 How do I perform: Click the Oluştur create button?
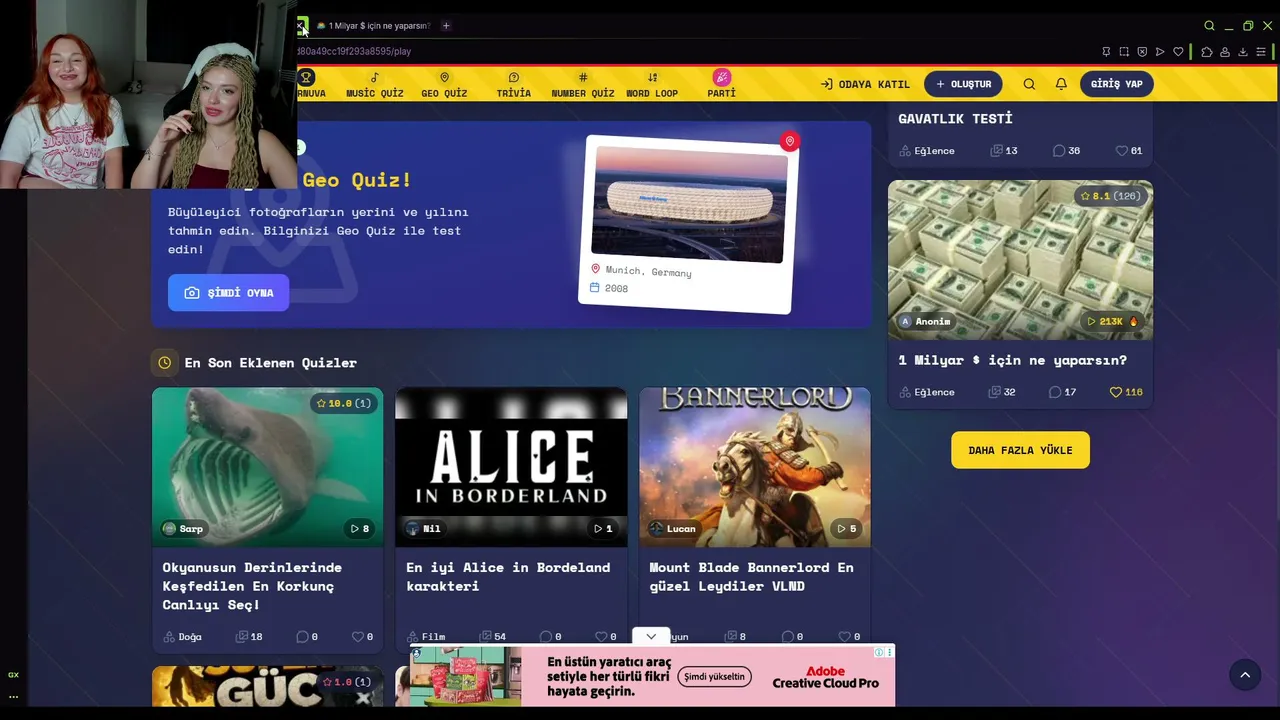click(x=963, y=84)
